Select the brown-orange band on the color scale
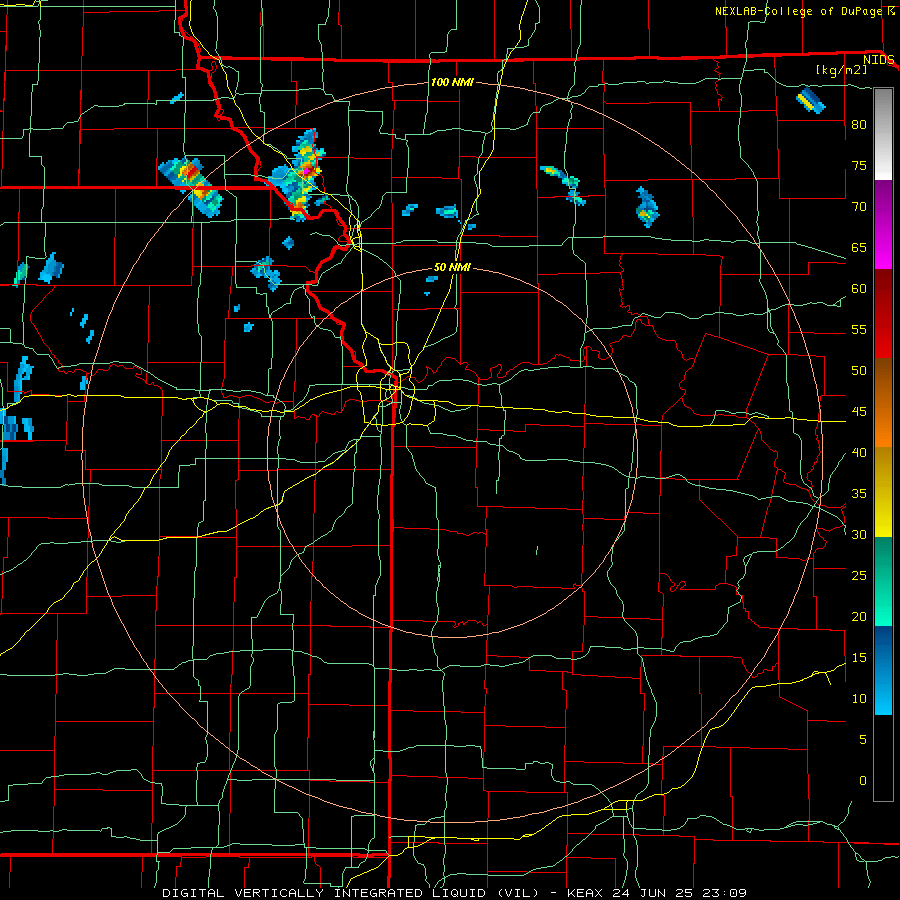 (883, 402)
